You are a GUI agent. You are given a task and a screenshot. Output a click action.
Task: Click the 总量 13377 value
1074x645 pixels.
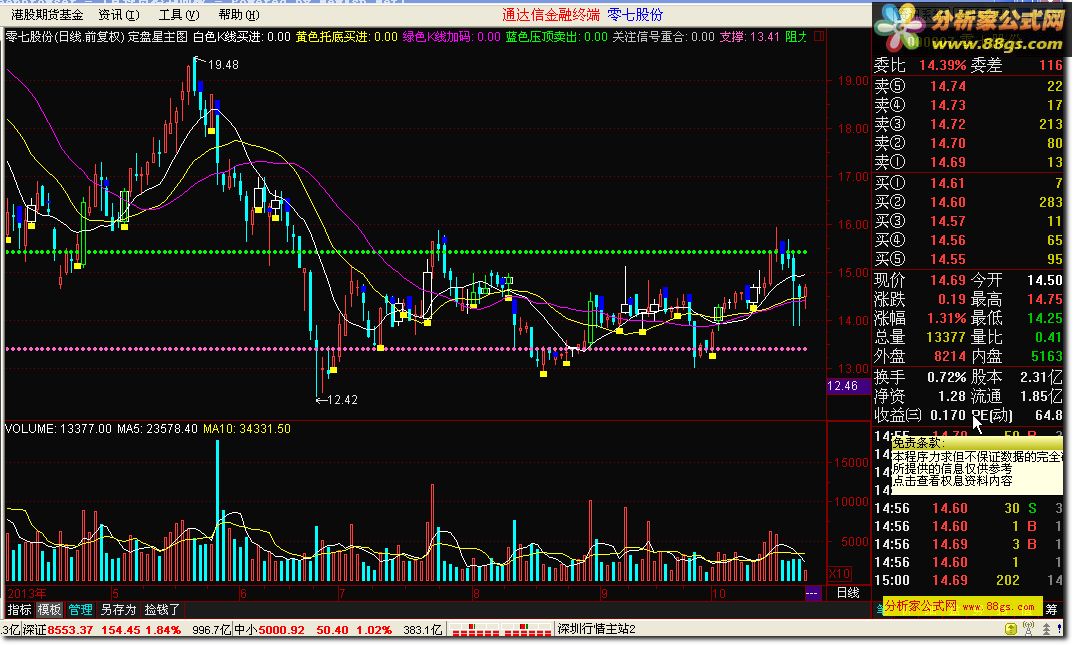tap(945, 338)
